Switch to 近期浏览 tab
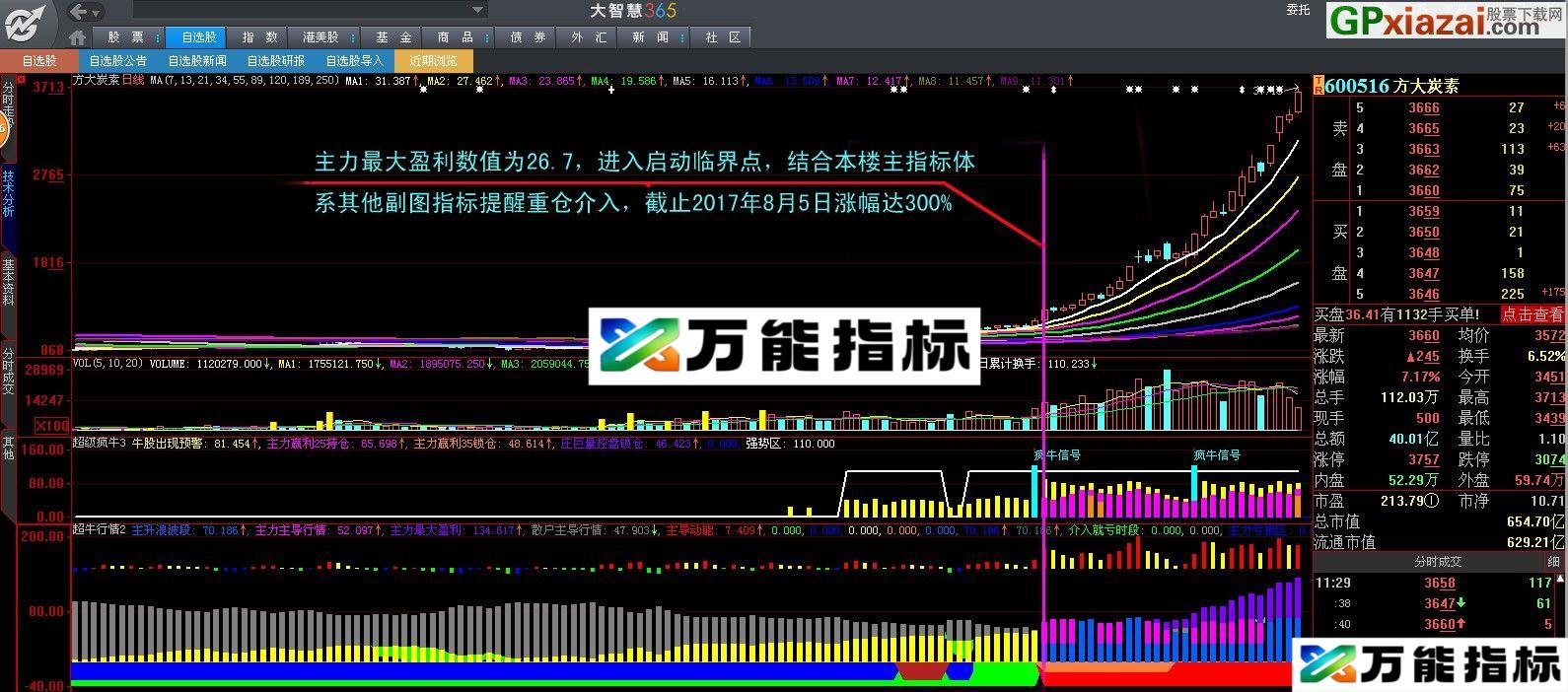The height and width of the screenshot is (692, 1568). click(x=433, y=61)
